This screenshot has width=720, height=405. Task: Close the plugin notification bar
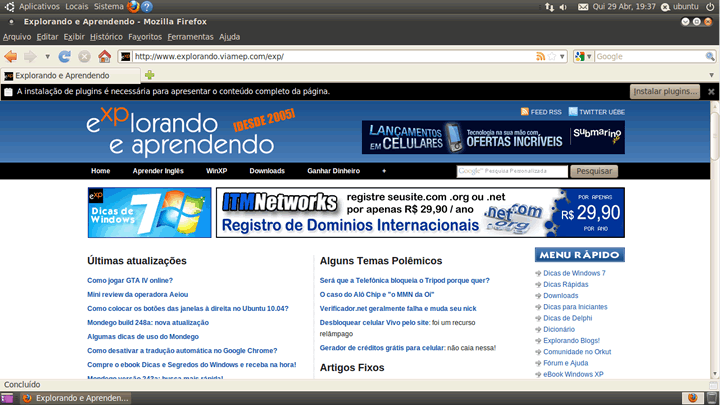click(711, 92)
